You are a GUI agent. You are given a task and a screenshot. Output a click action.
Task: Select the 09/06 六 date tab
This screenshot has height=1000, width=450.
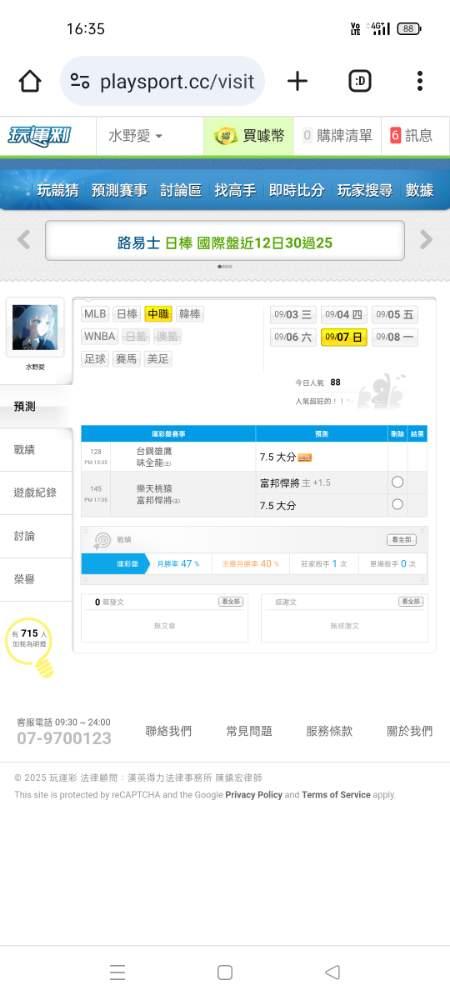293,337
